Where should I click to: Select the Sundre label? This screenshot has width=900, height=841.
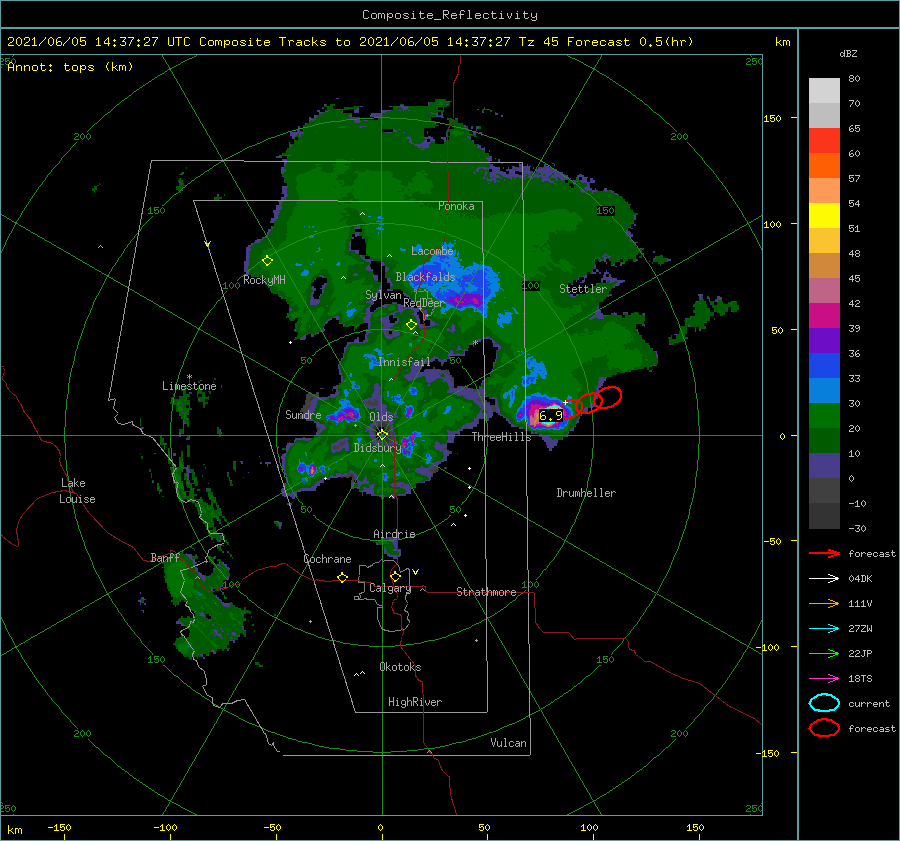pyautogui.click(x=303, y=414)
